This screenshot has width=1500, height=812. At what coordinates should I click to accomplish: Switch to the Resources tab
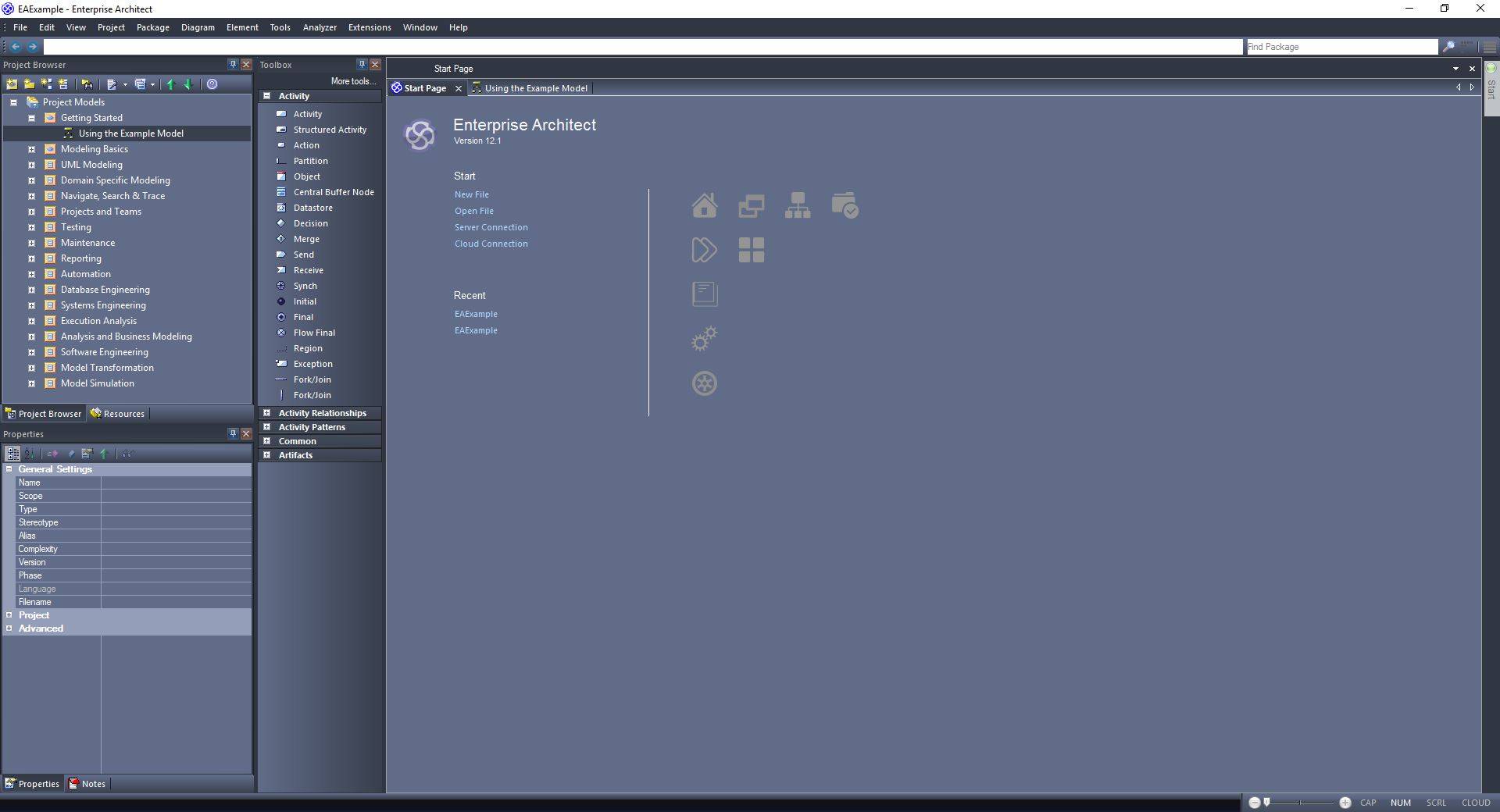118,414
